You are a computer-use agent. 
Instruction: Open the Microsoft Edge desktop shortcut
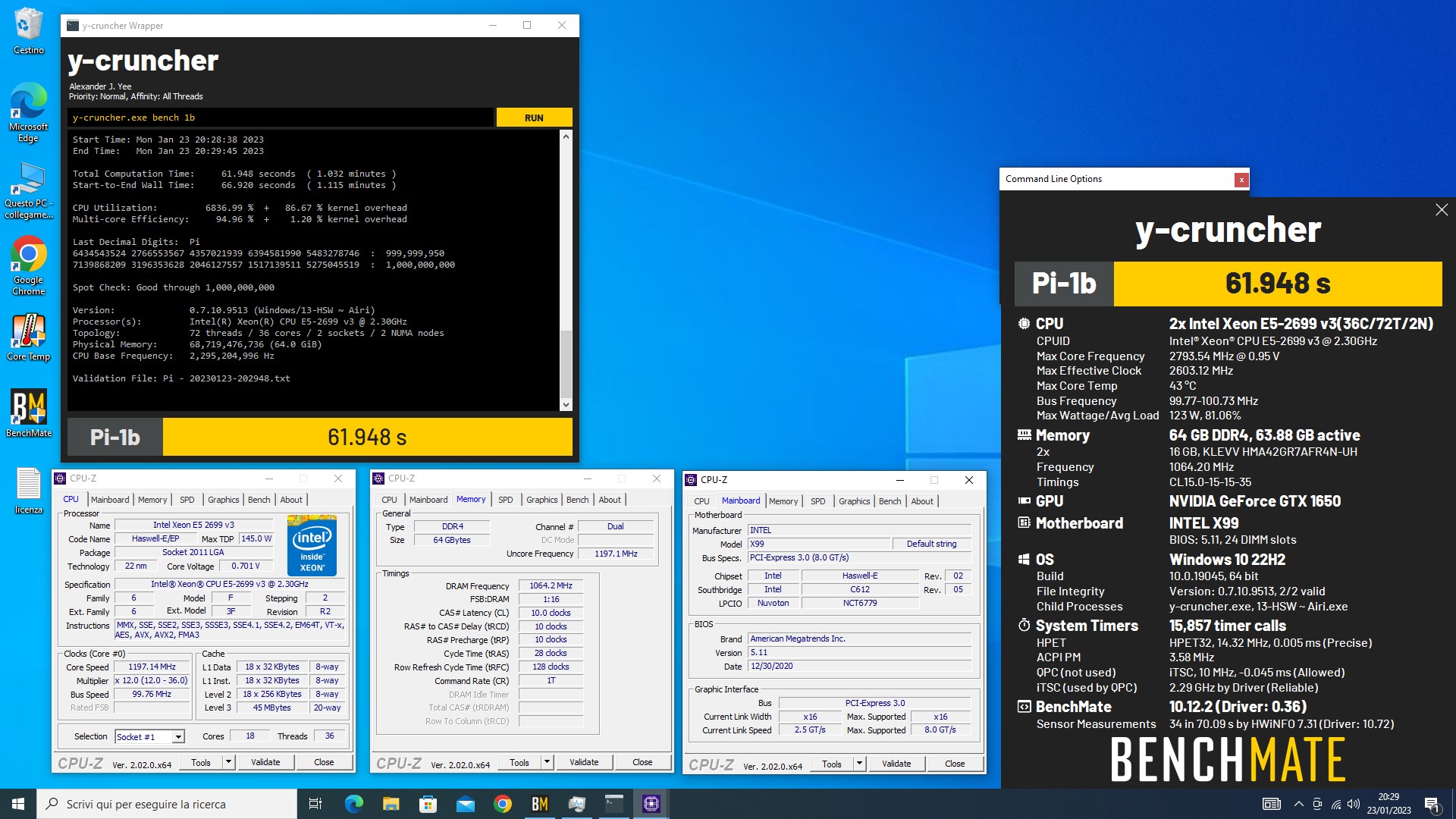pyautogui.click(x=29, y=112)
